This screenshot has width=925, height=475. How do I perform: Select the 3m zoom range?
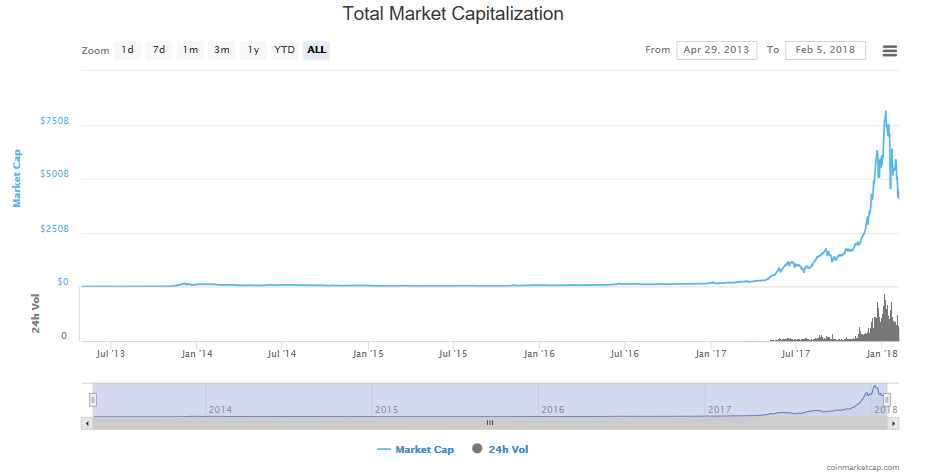222,50
